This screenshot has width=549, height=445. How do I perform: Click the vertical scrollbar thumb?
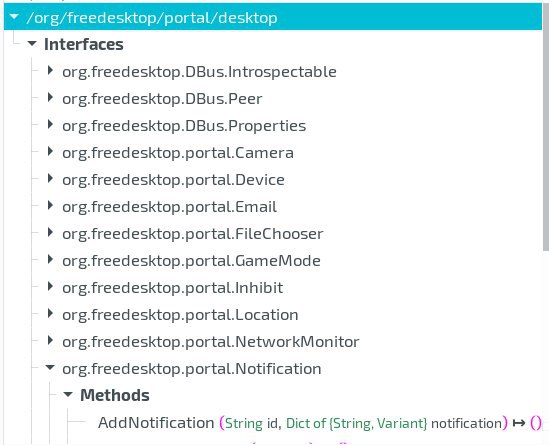[x=545, y=126]
